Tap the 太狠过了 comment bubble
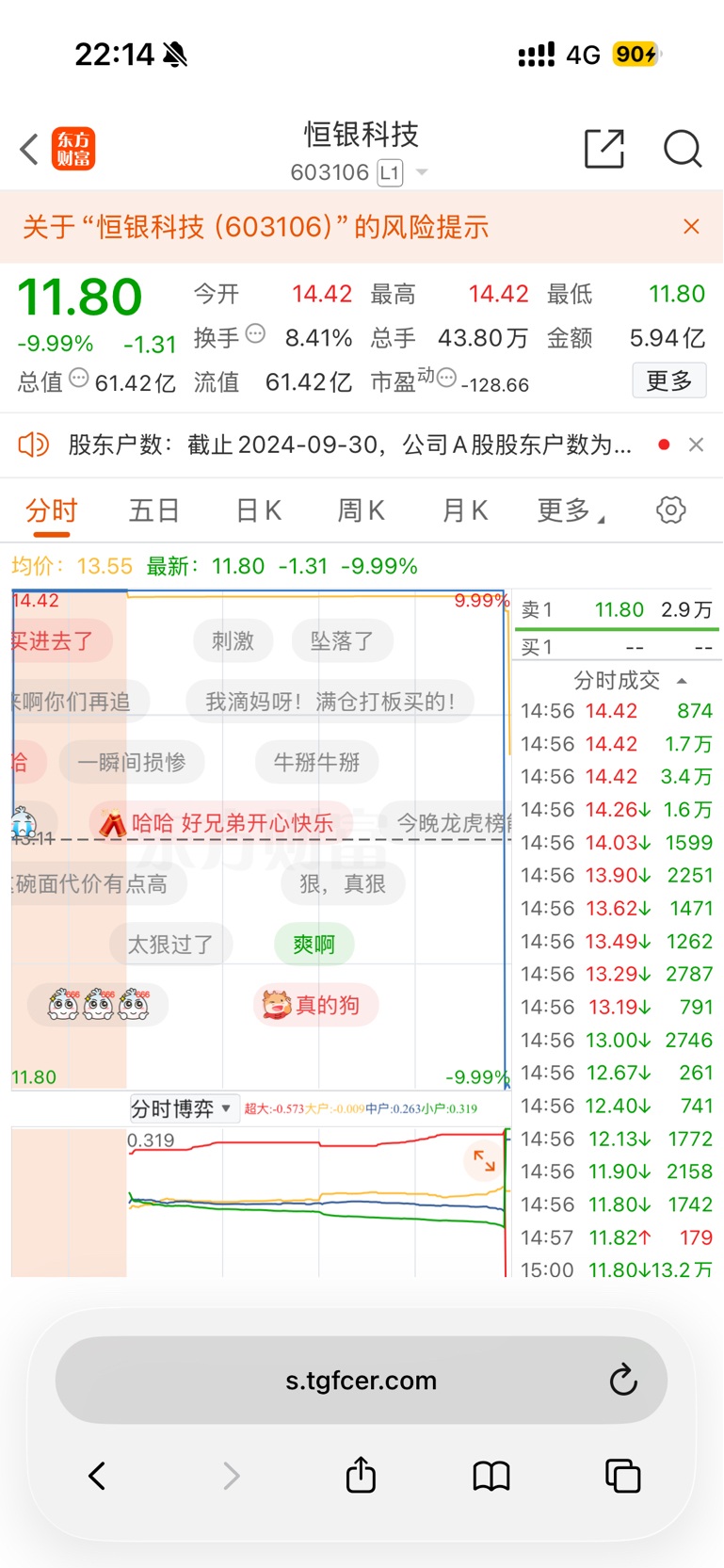The height and width of the screenshot is (1568, 724). pyautogui.click(x=170, y=944)
